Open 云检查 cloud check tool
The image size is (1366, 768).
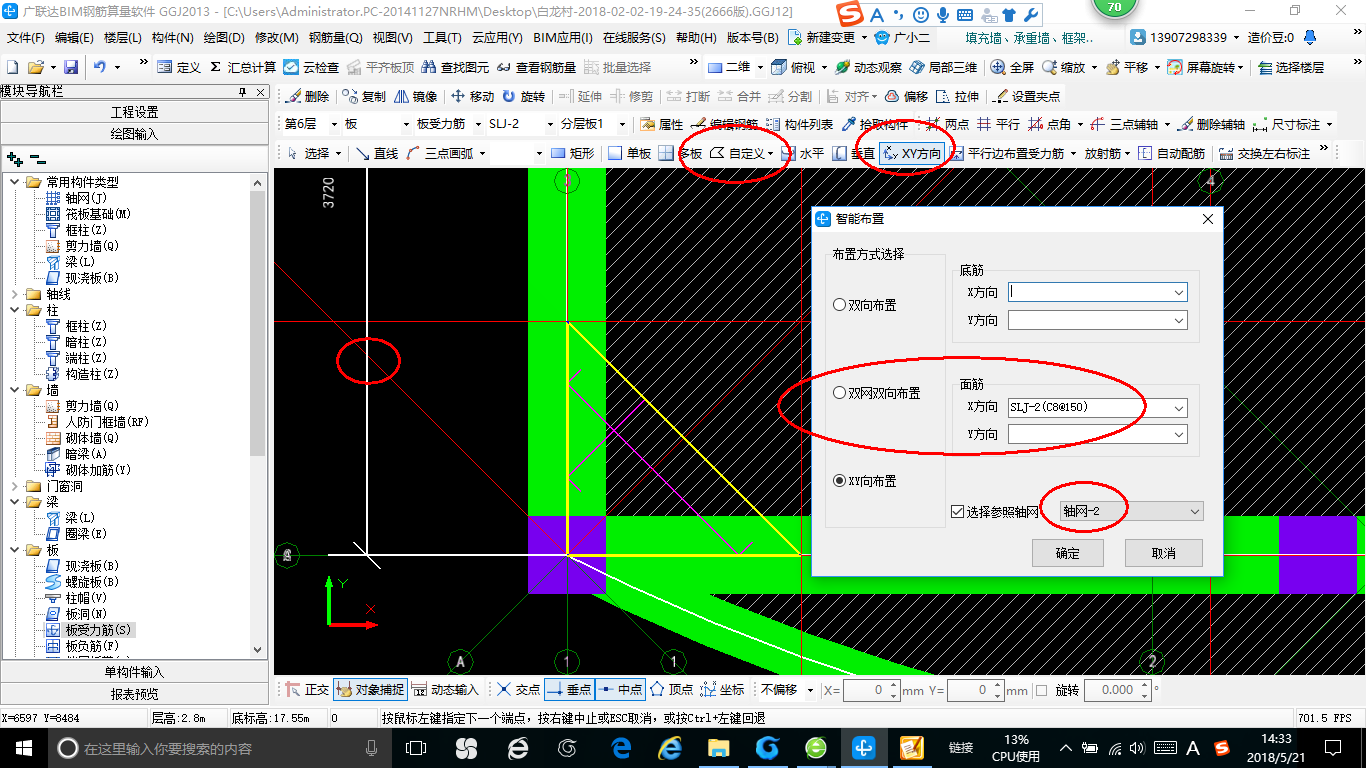(x=311, y=67)
